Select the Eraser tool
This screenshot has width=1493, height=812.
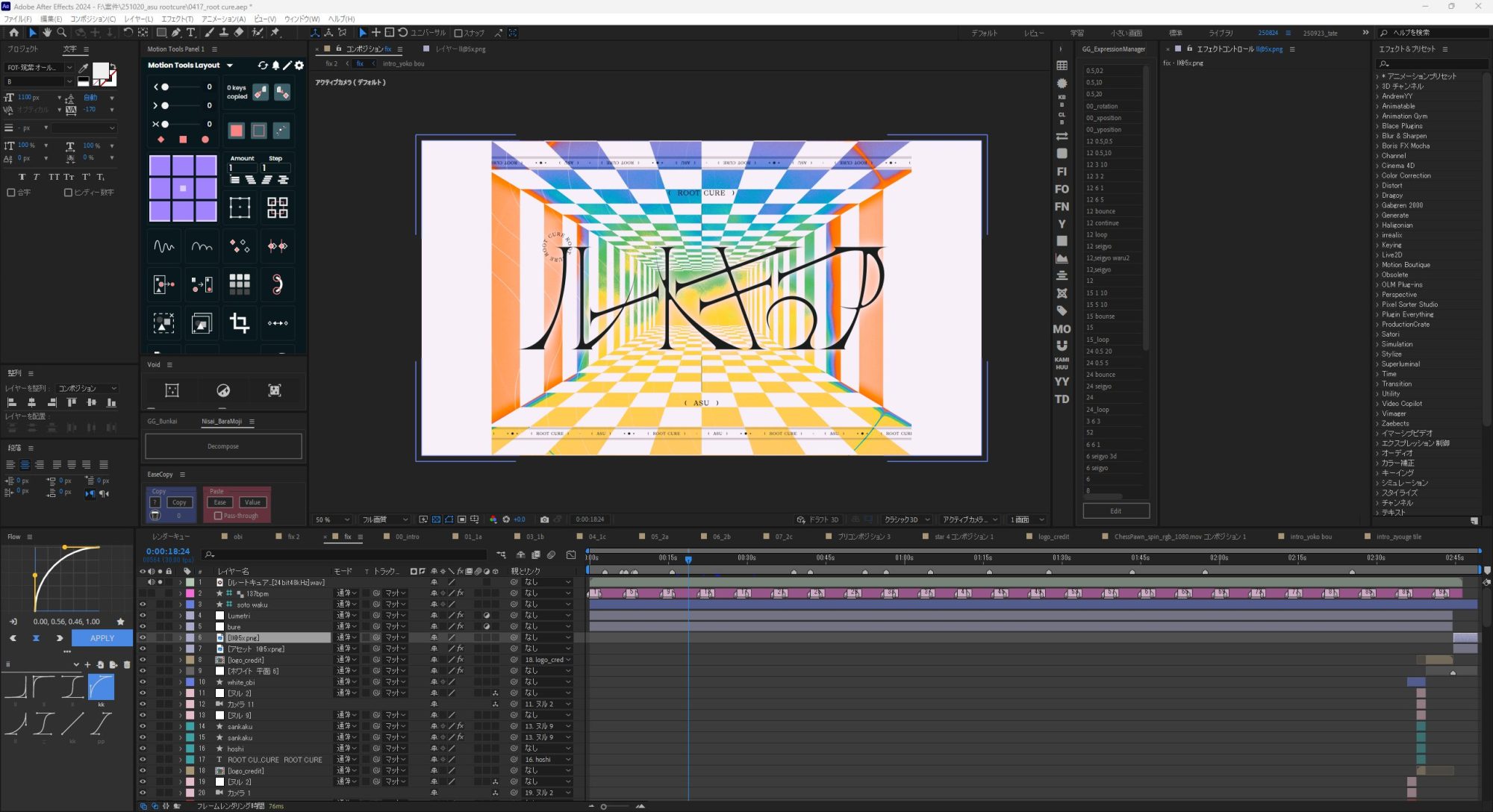coord(239,33)
